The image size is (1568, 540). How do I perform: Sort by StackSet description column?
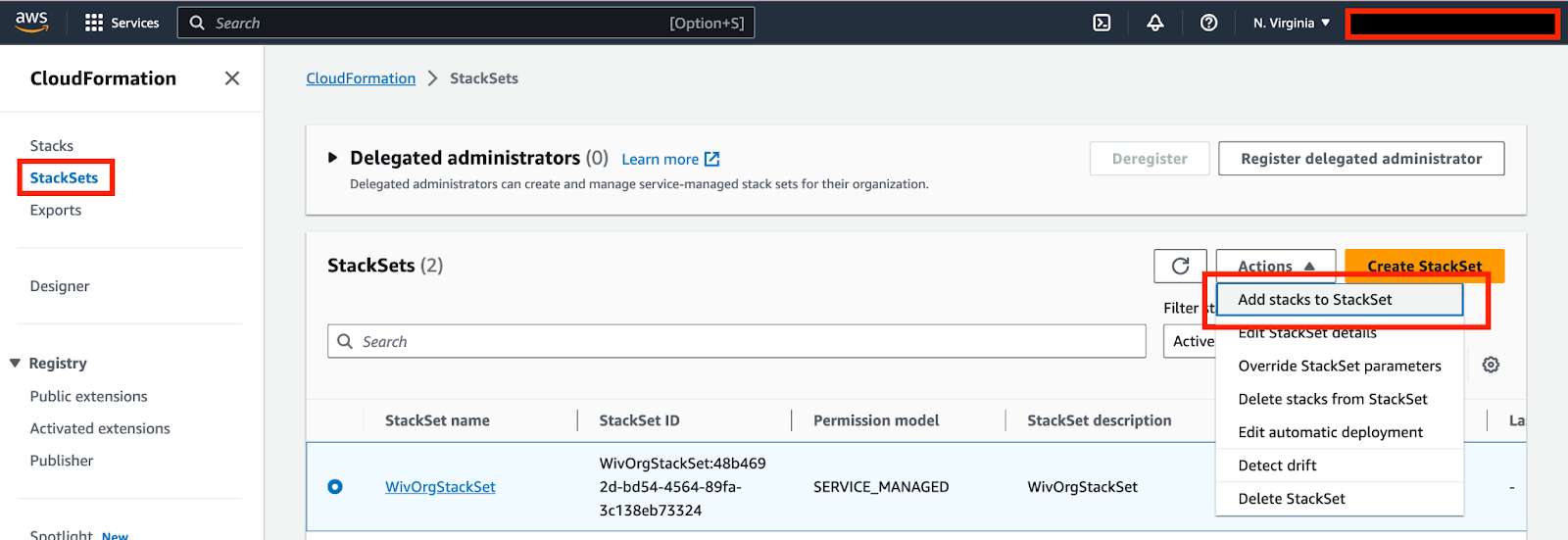click(x=1099, y=420)
